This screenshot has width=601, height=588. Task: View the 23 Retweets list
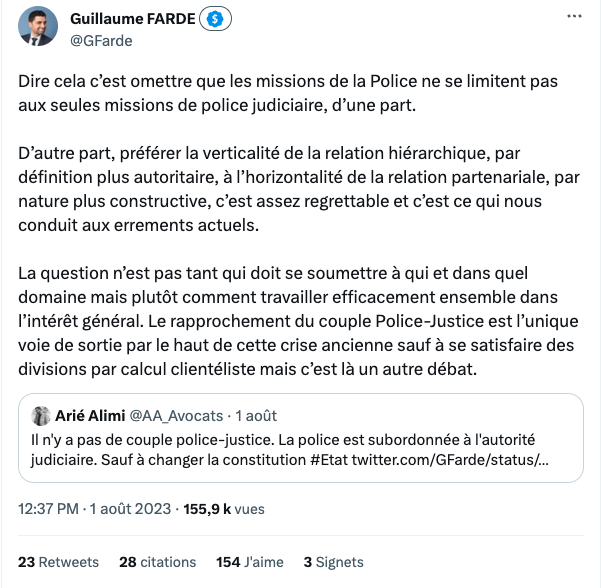58,562
